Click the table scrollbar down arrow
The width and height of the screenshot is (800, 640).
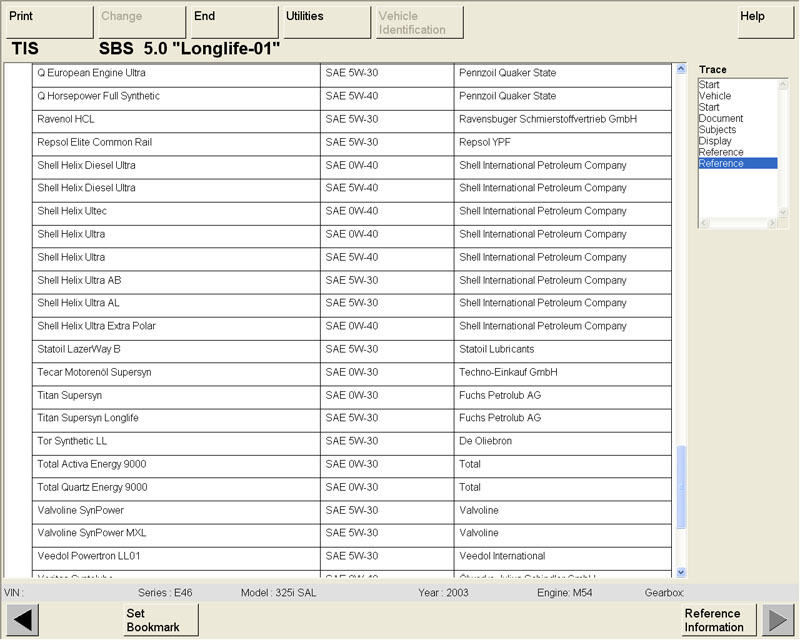681,572
